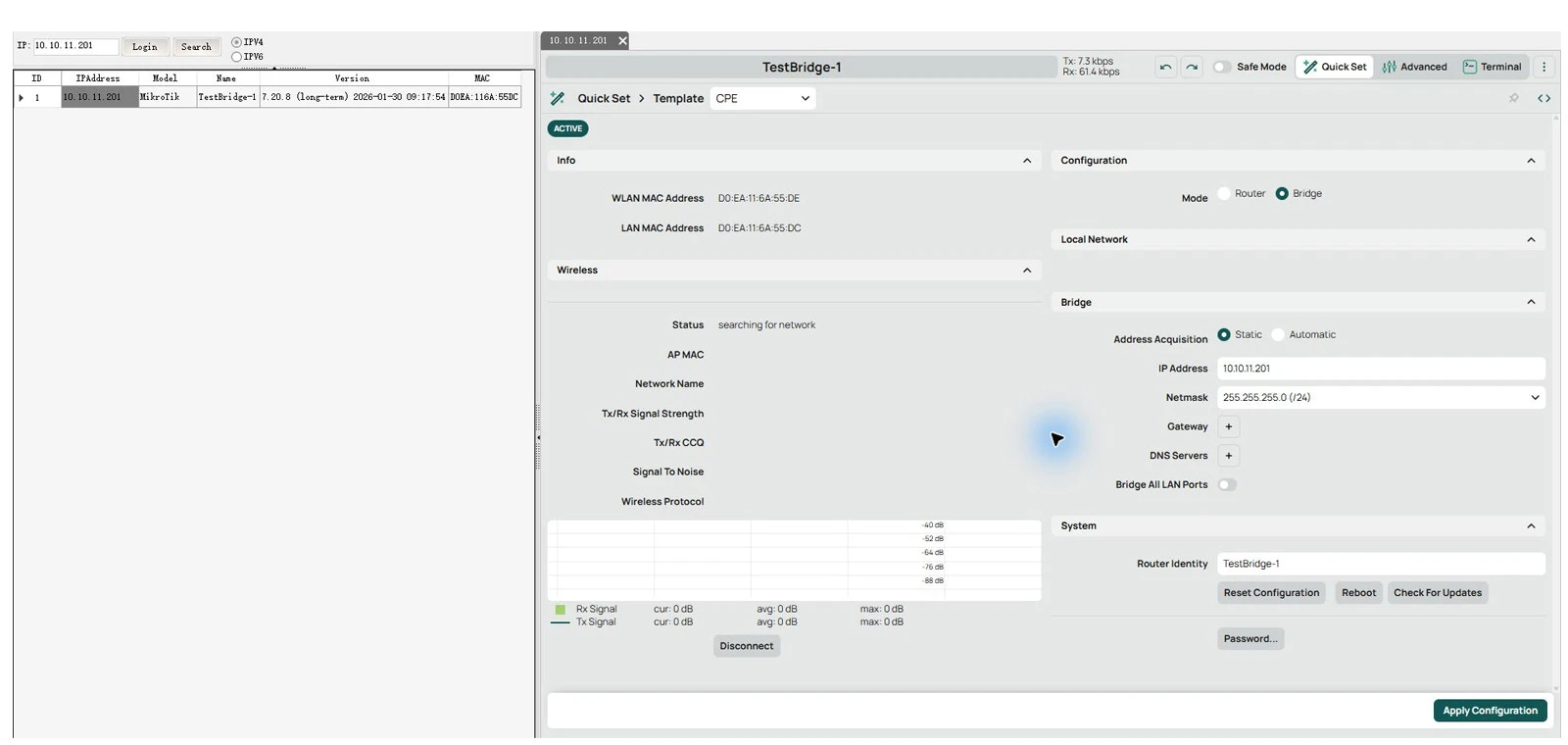Collapse the Local Network section

coord(1531,239)
